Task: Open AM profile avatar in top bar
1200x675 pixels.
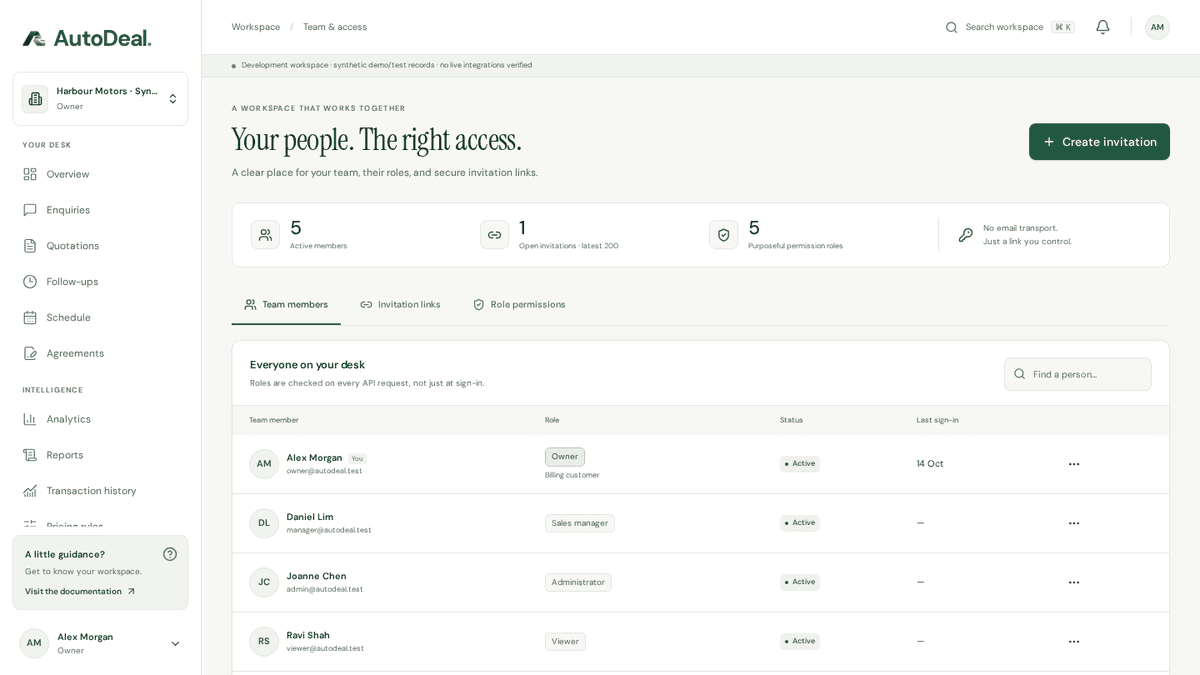Action: tap(1157, 27)
